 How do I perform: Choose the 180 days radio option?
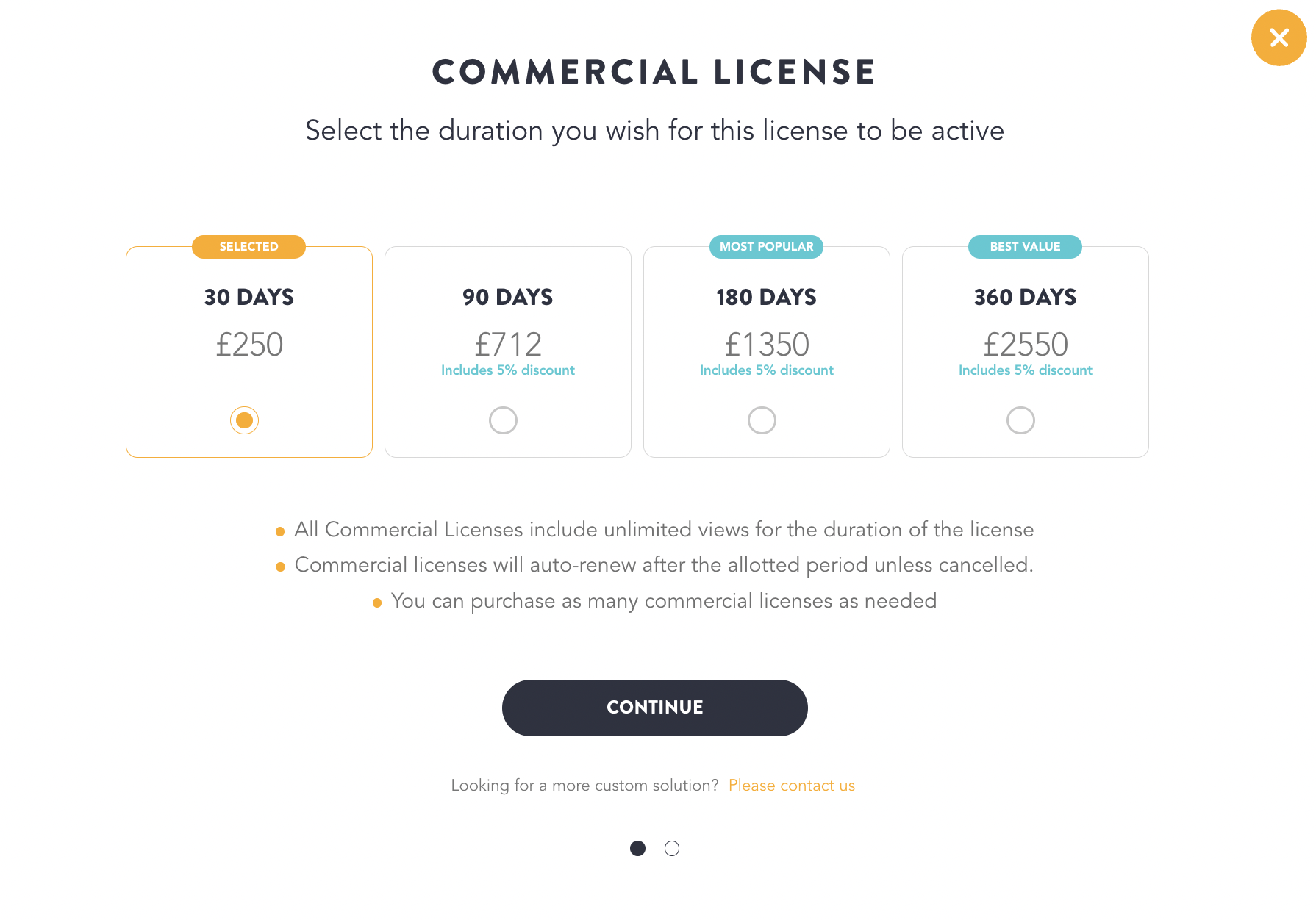click(x=762, y=420)
